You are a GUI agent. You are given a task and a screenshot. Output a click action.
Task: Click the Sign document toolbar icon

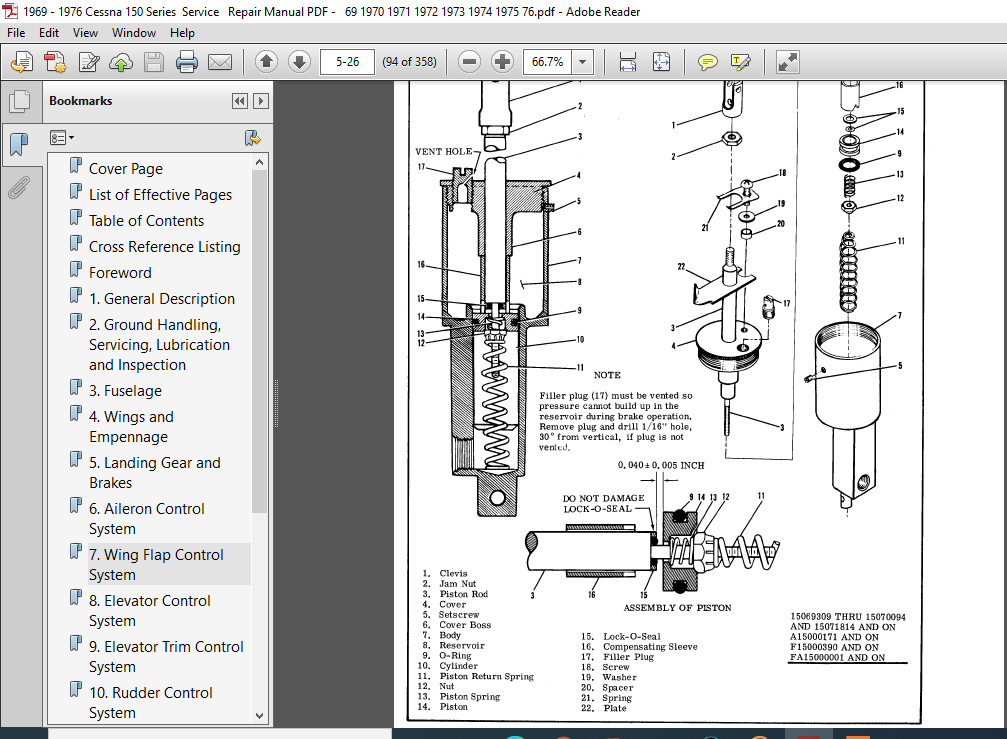pos(89,62)
